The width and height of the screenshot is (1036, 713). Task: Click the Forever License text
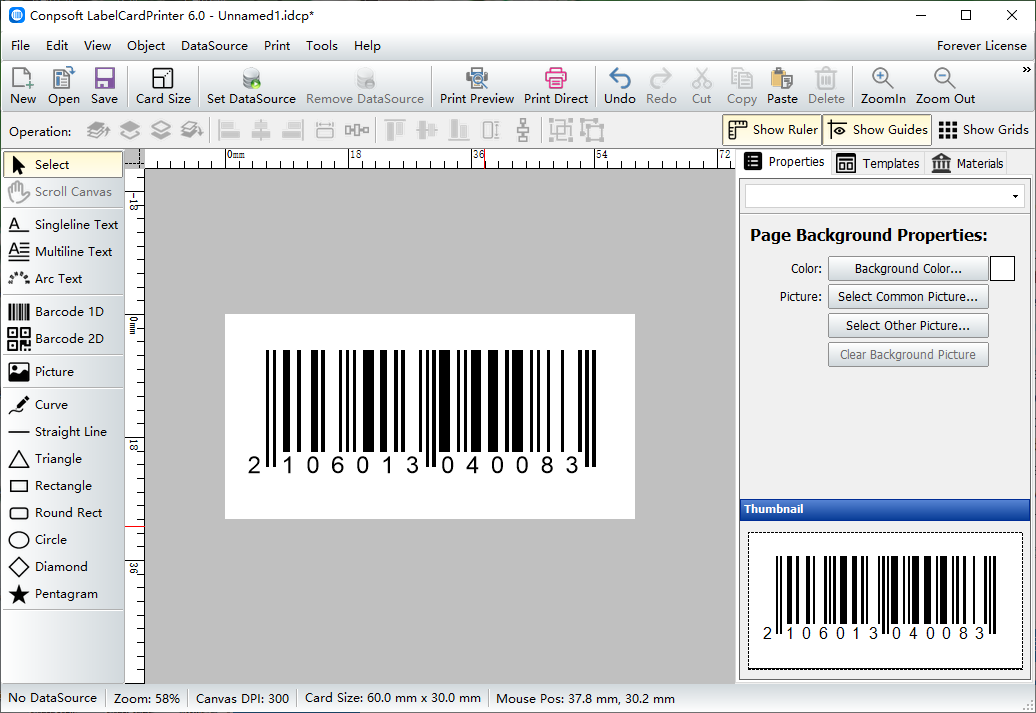[x=981, y=46]
